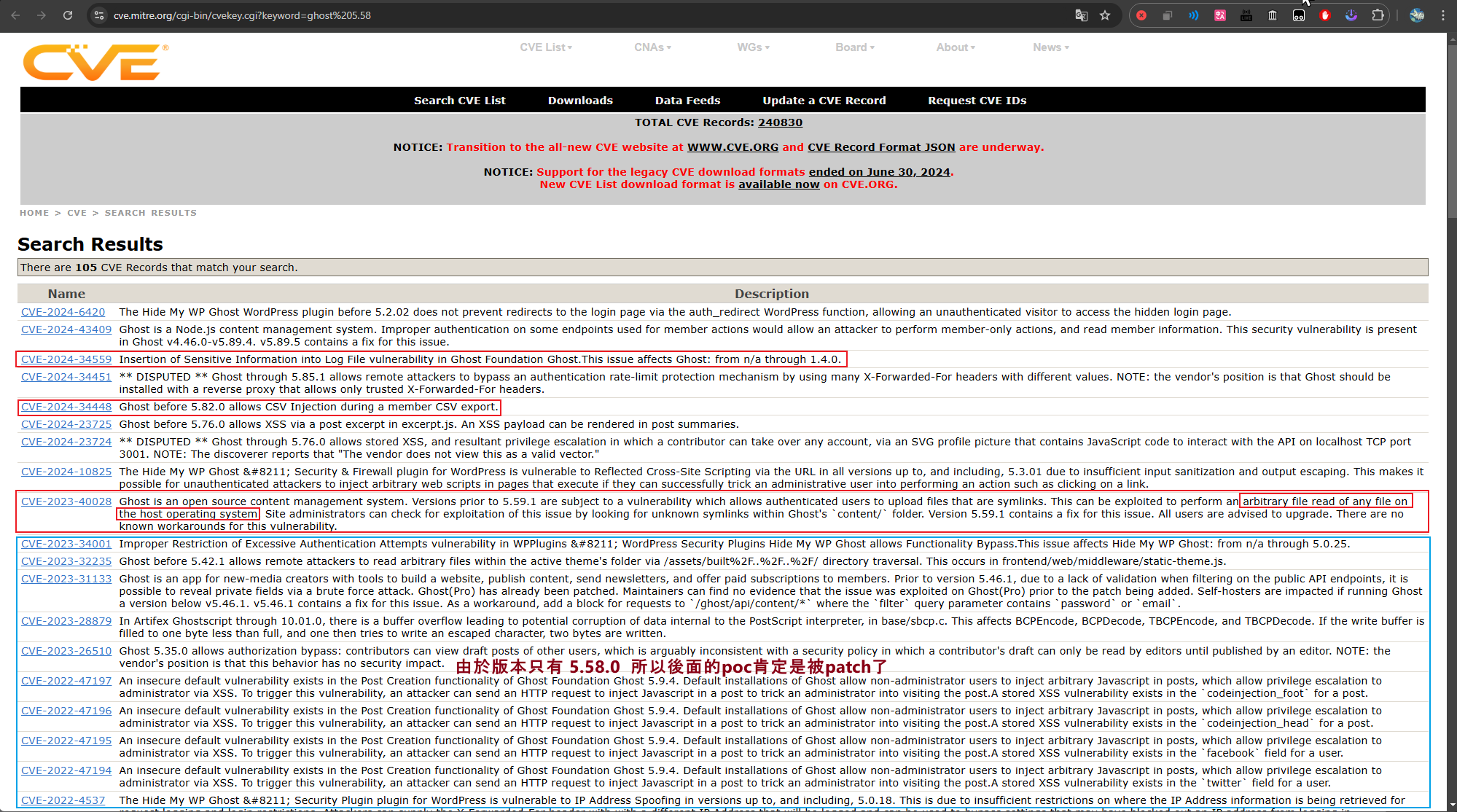Open the Chrome three-dot menu
The height and width of the screenshot is (812, 1457).
click(1443, 15)
